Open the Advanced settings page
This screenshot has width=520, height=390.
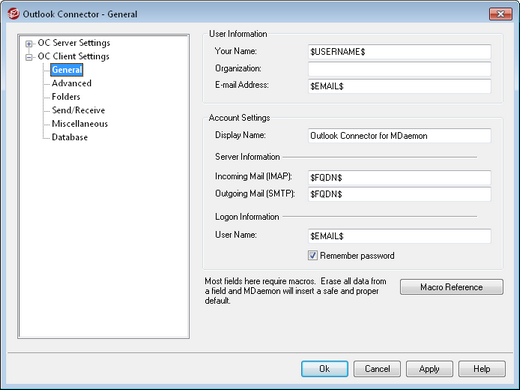(71, 83)
